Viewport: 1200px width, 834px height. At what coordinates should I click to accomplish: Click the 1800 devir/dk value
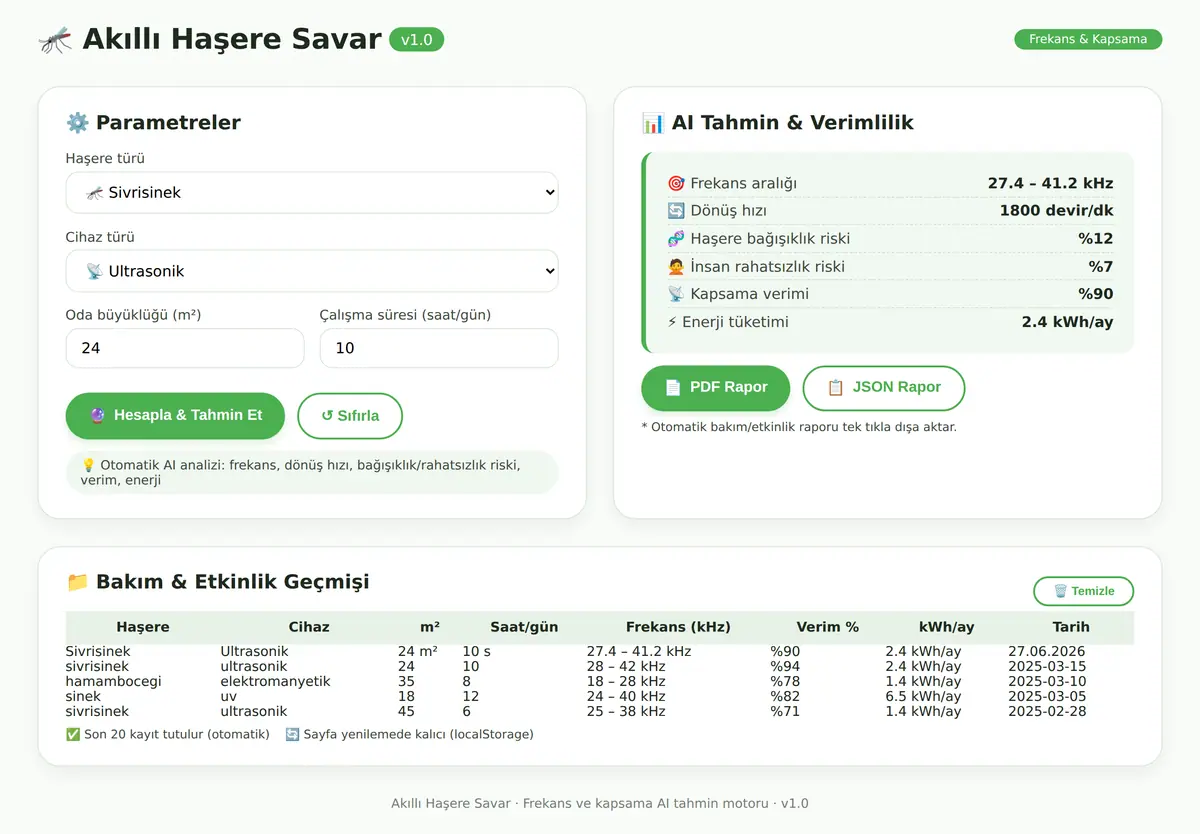pos(1056,211)
